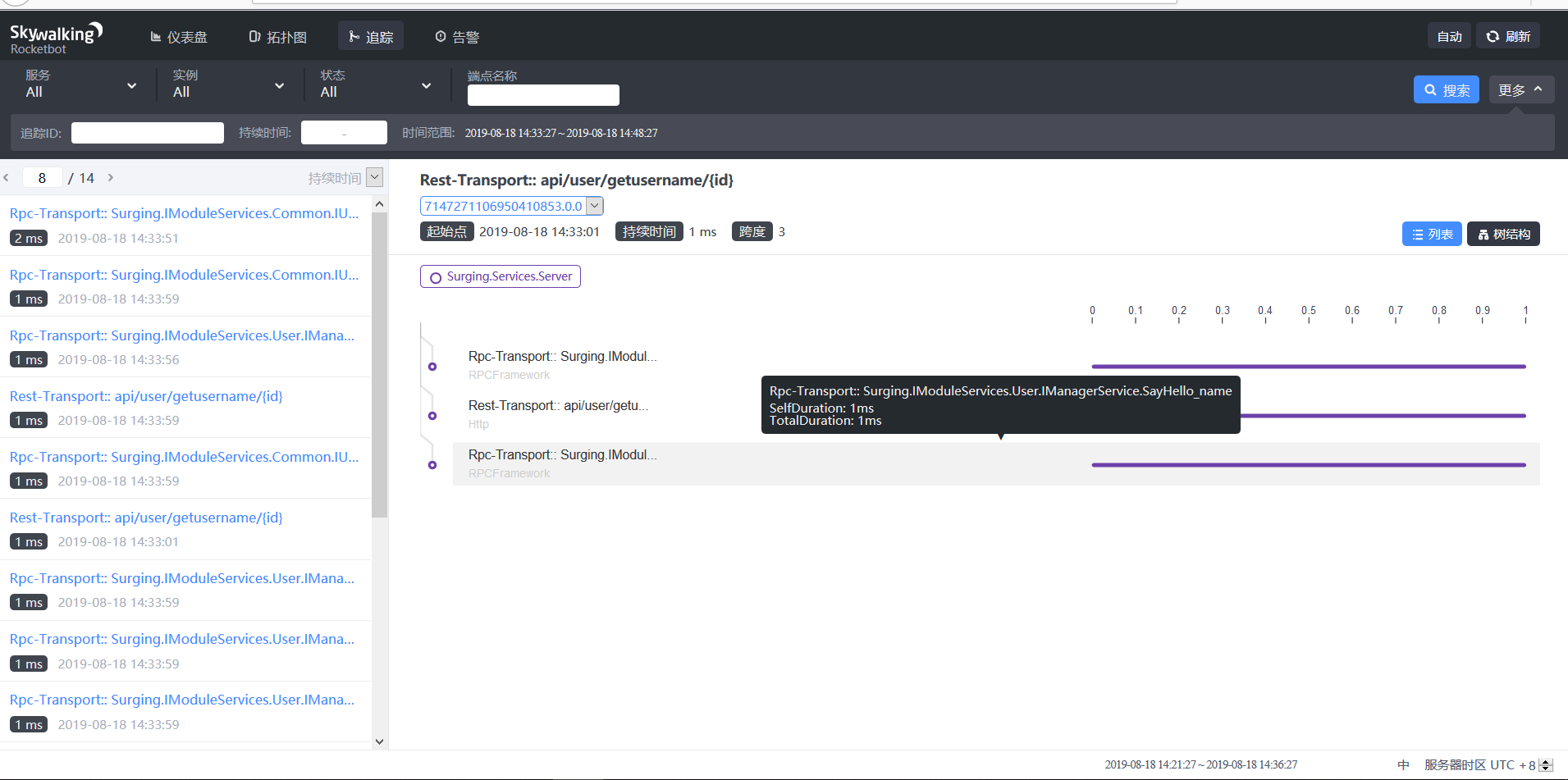Click the 搜索 search button

(x=1446, y=89)
